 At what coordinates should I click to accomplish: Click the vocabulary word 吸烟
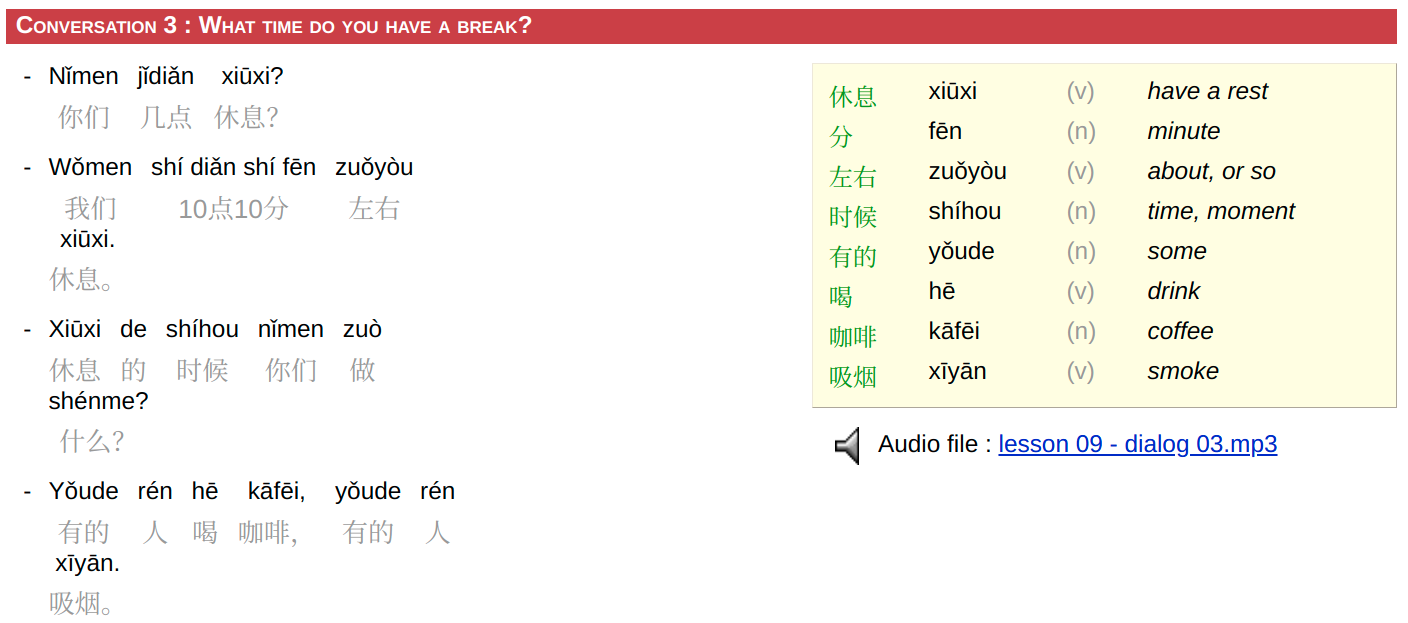853,377
